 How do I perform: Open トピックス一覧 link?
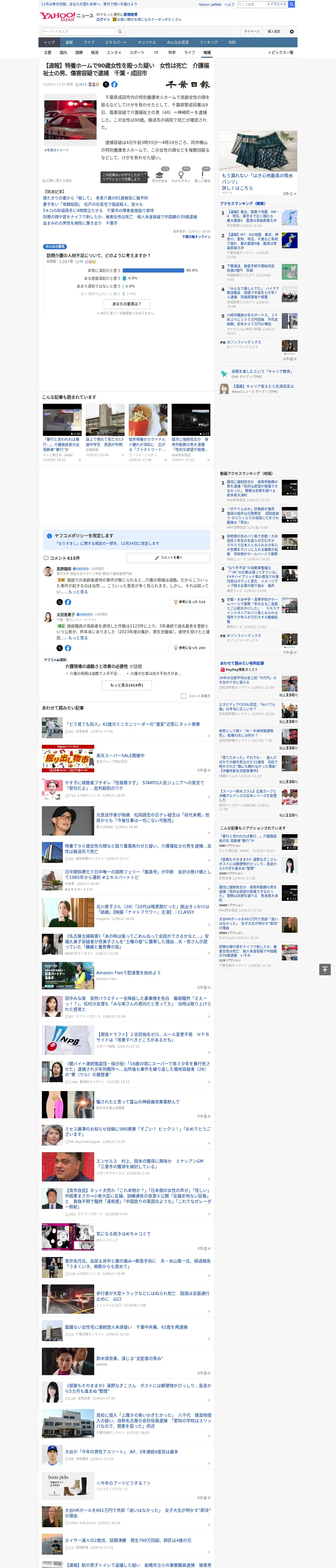point(281,52)
